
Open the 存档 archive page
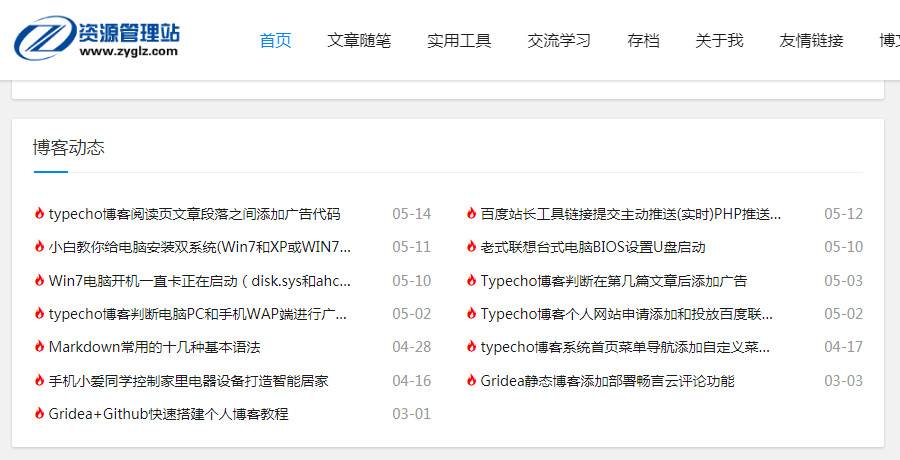(x=643, y=41)
